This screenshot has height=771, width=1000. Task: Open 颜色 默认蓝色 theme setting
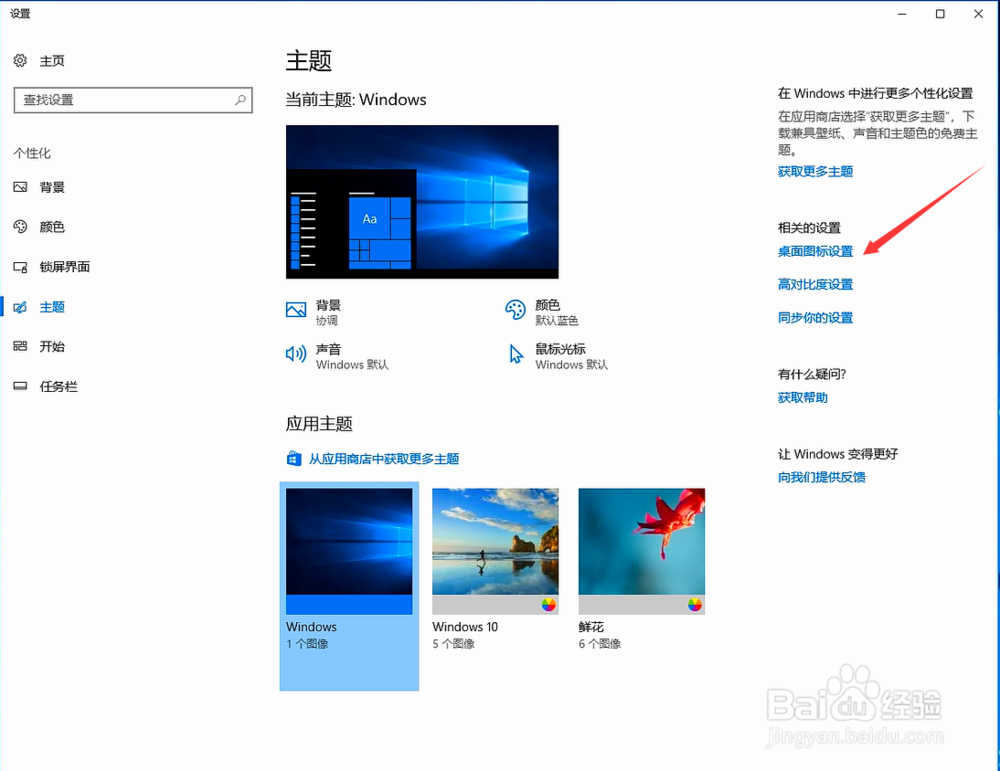click(x=556, y=312)
